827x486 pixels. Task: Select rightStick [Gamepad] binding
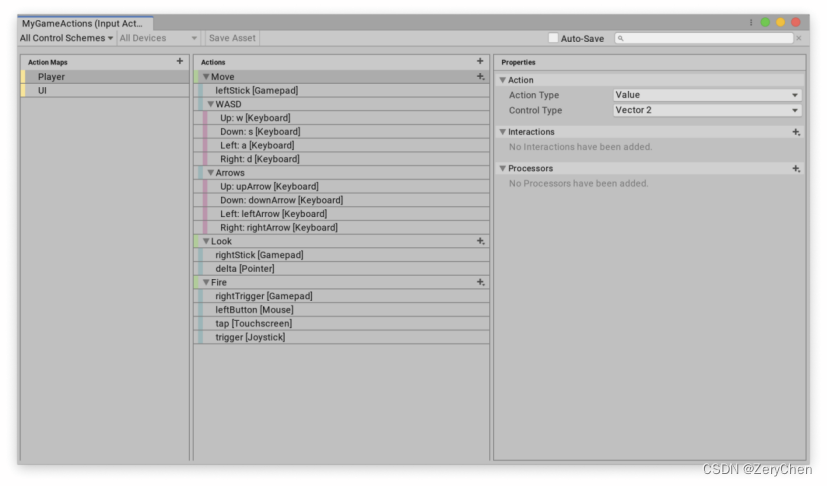click(342, 255)
